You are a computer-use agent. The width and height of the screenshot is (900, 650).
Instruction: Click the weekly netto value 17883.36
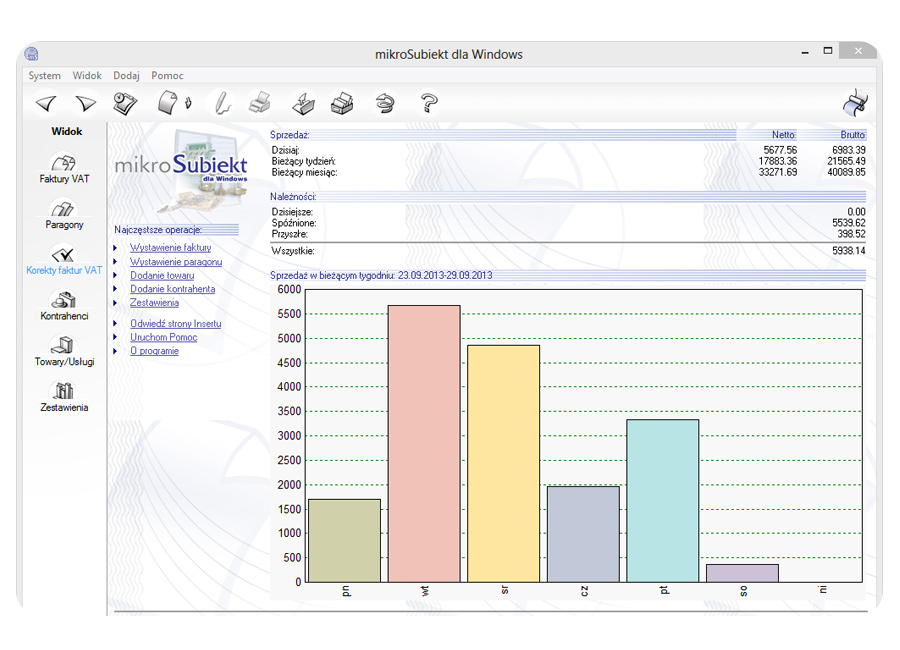click(x=778, y=161)
